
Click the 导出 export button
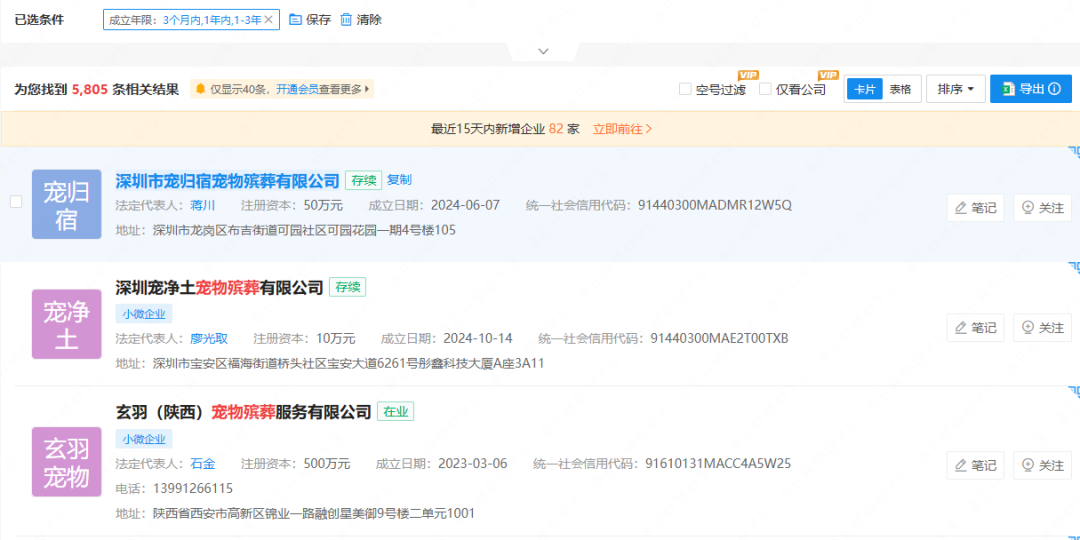point(1029,89)
